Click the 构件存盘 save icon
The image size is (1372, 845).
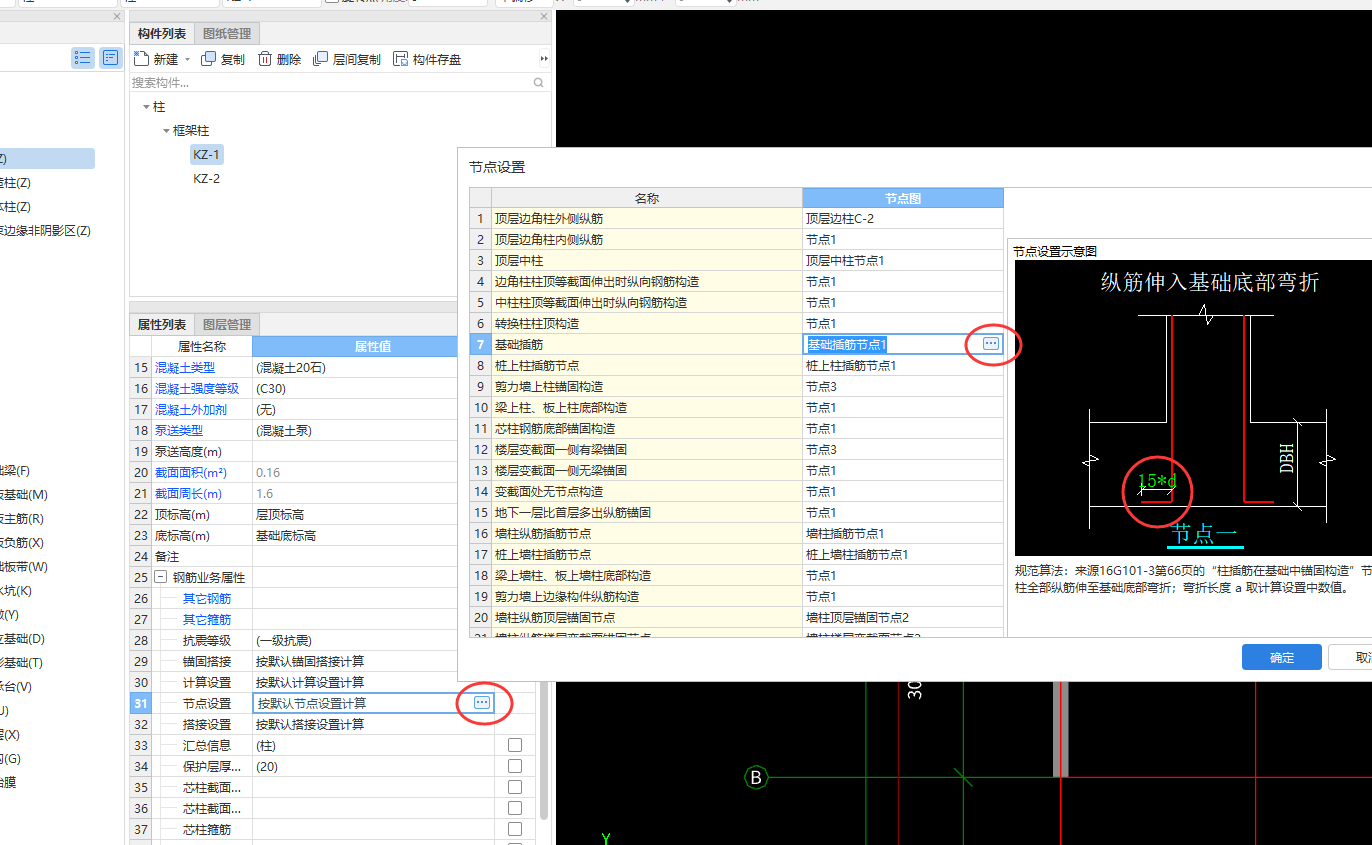[401, 59]
